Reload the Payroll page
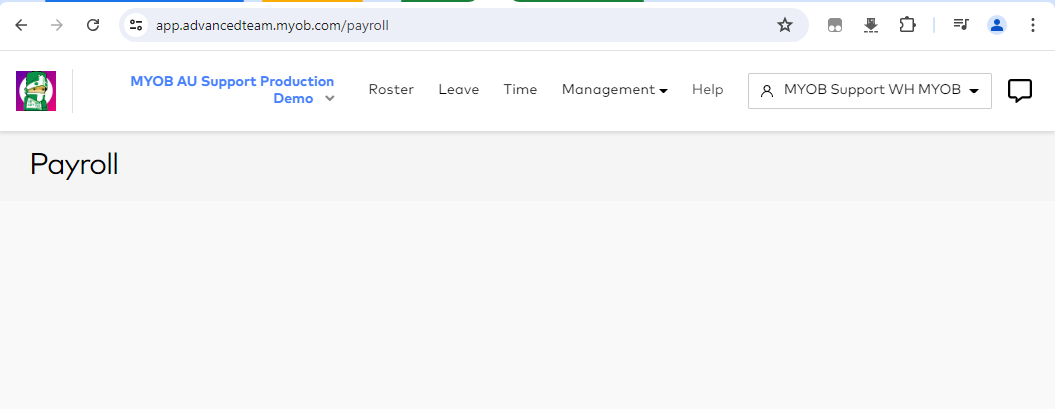 point(93,25)
